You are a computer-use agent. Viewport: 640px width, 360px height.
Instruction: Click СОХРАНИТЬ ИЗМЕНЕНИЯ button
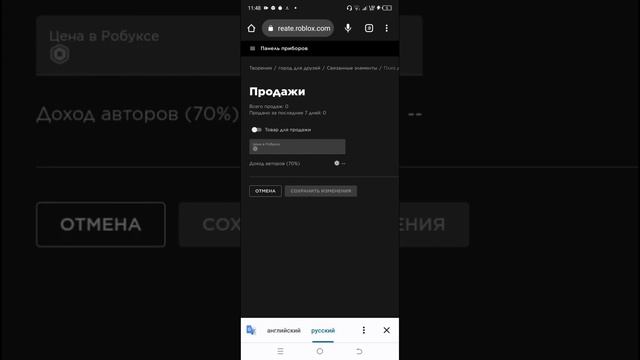pyautogui.click(x=321, y=191)
